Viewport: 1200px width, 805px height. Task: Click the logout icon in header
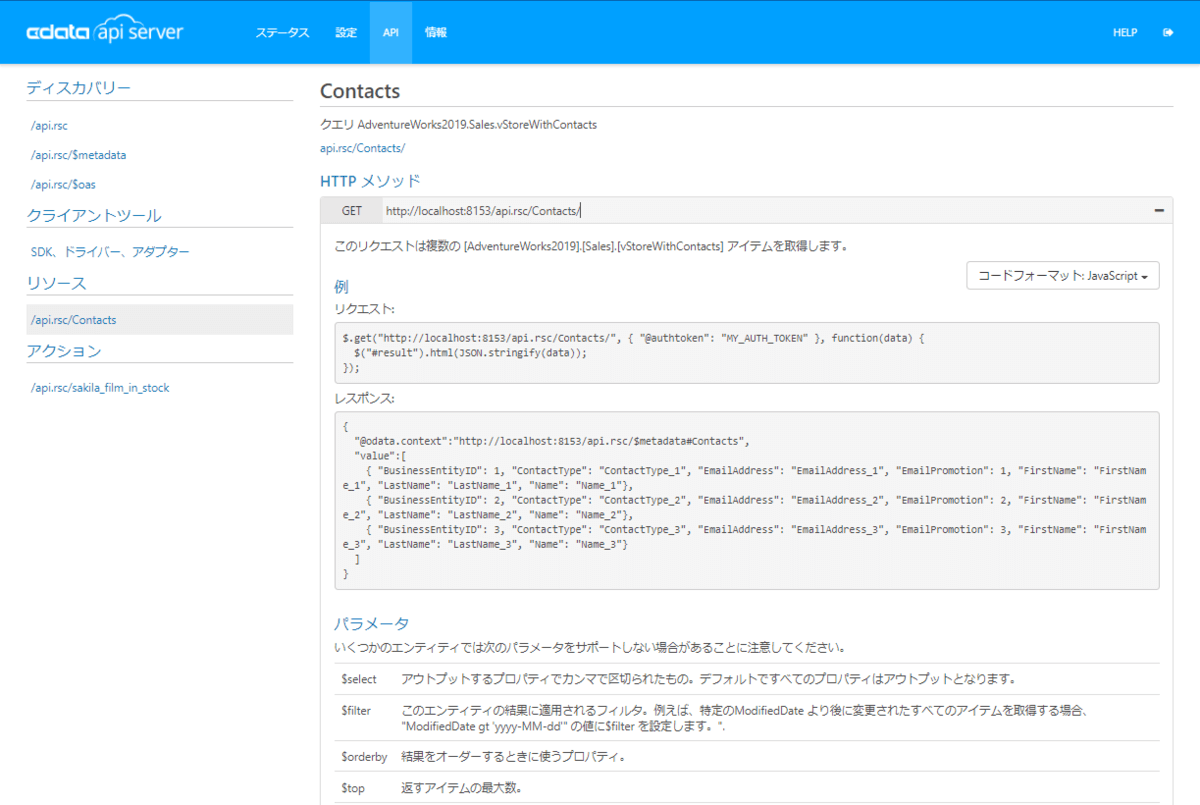pyautogui.click(x=1167, y=33)
